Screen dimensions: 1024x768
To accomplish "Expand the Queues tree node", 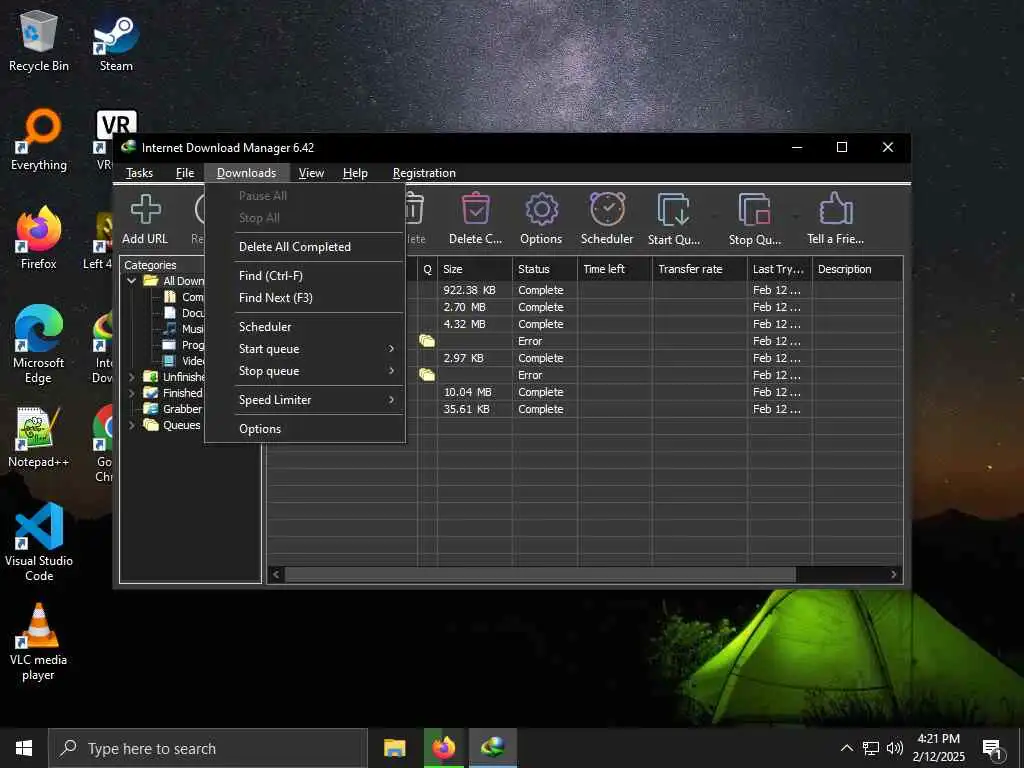I will click(132, 425).
